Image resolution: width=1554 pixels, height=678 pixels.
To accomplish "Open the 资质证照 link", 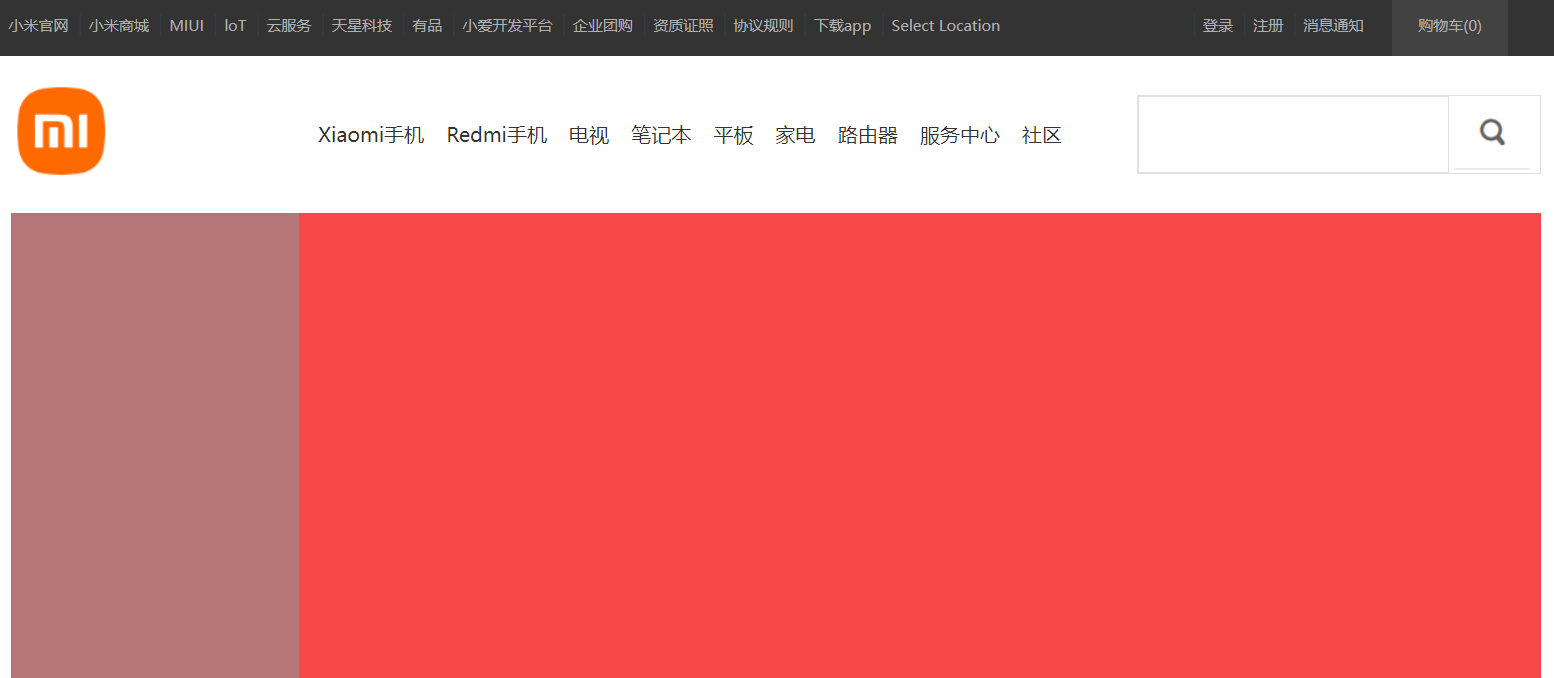I will click(x=683, y=26).
